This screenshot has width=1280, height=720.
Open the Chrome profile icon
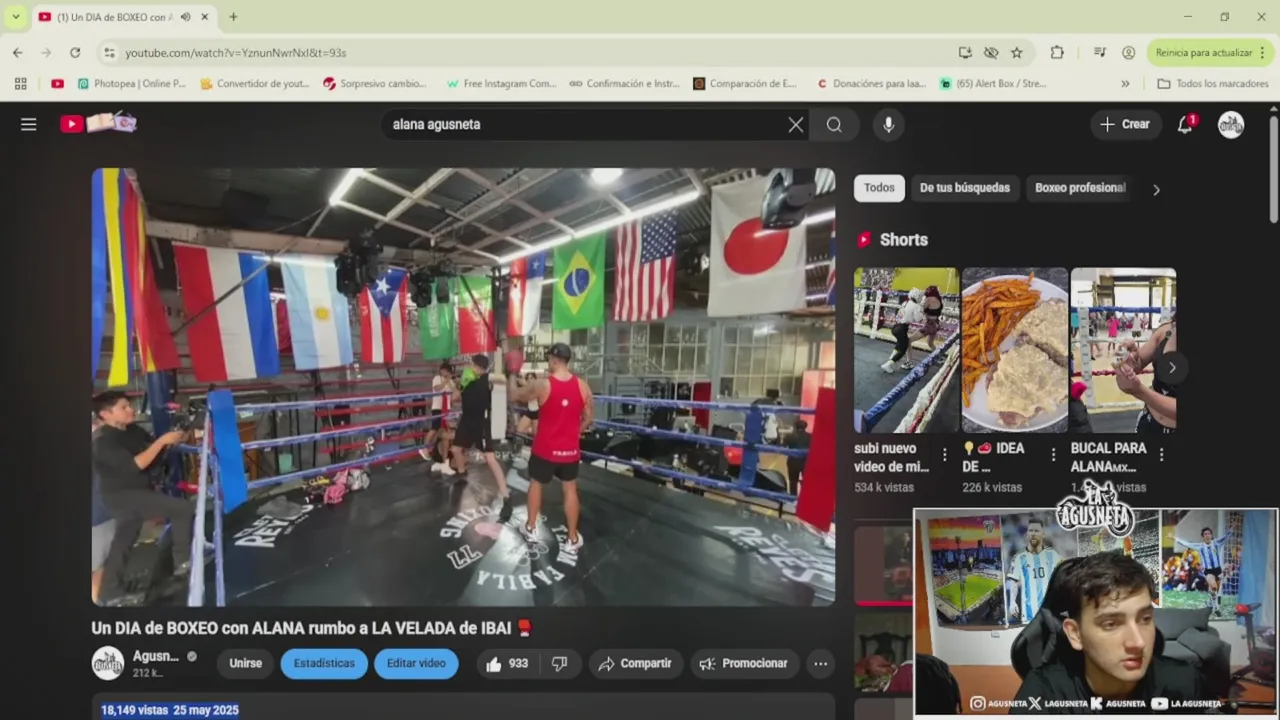pyautogui.click(x=1128, y=52)
